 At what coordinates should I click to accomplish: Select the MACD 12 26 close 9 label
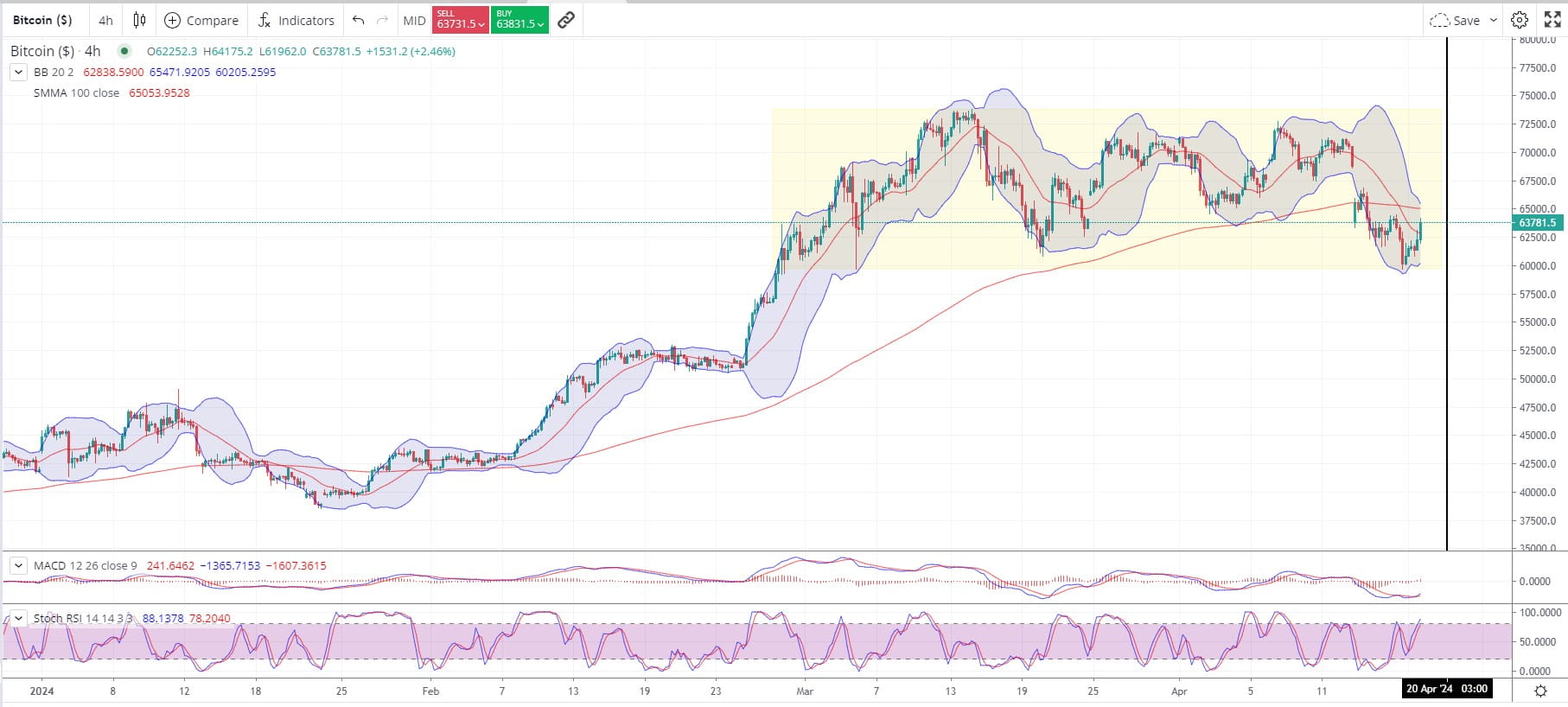point(86,566)
